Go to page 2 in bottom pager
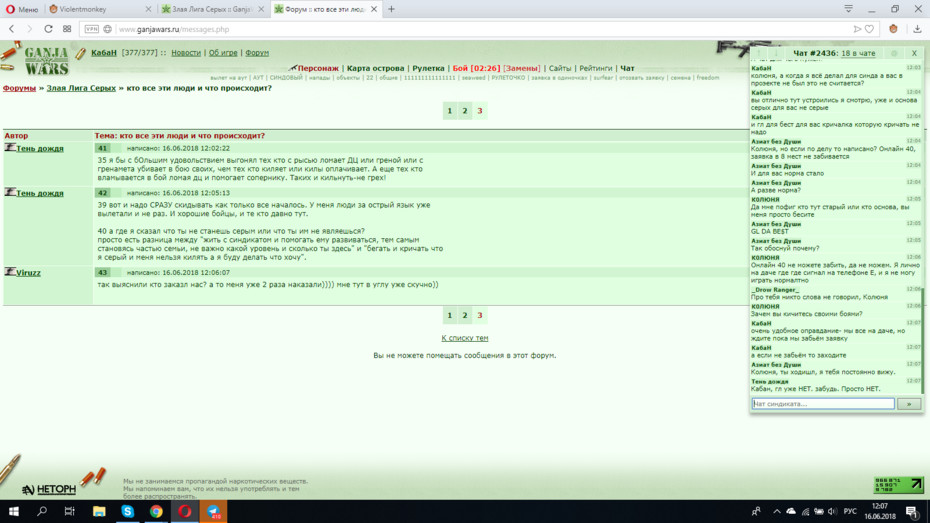 click(x=465, y=315)
